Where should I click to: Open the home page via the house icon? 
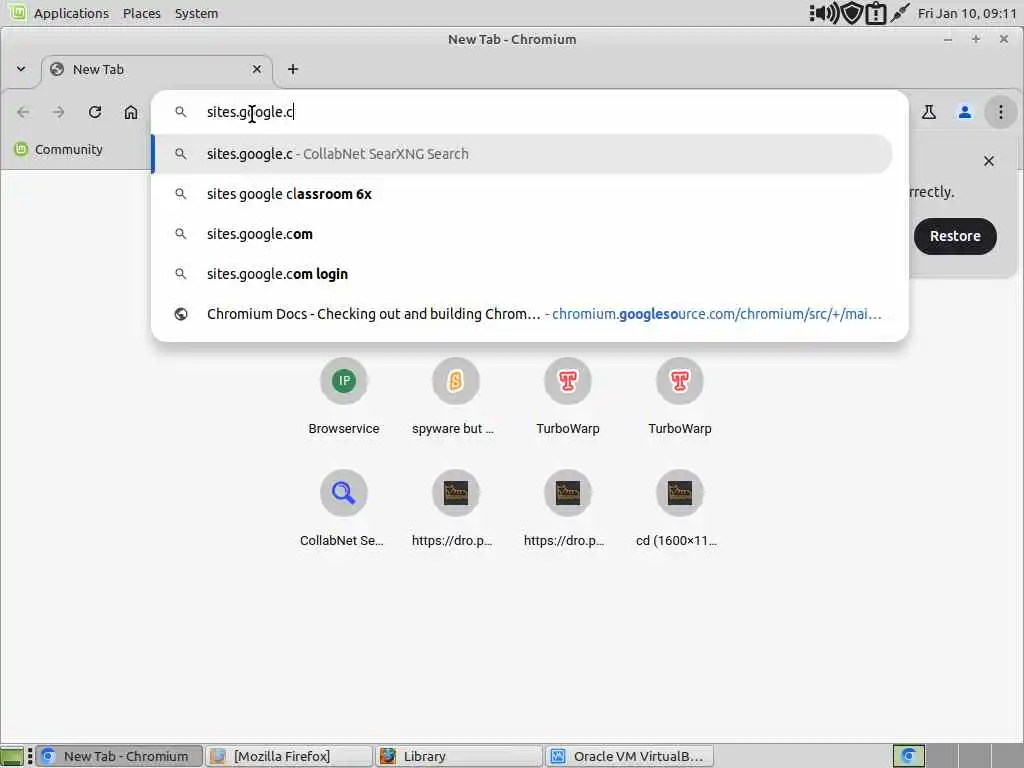click(x=131, y=112)
